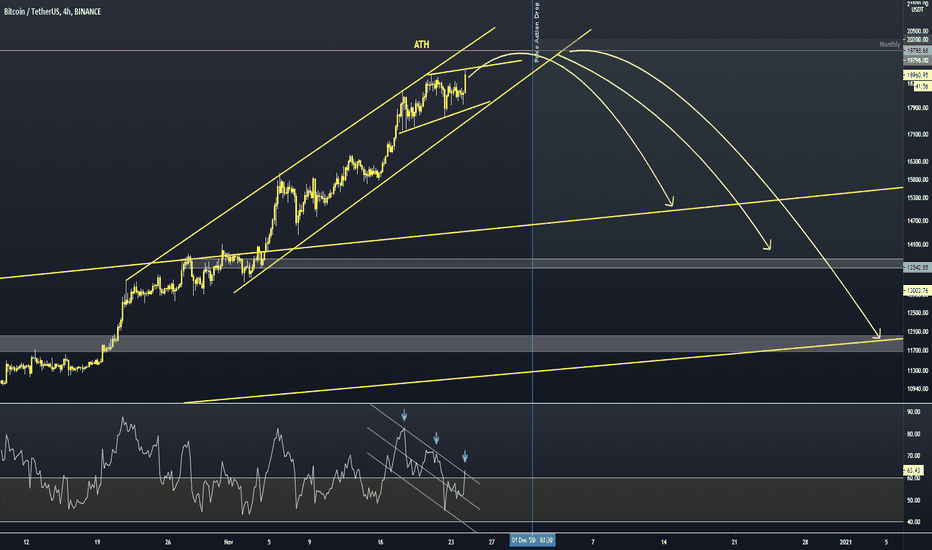Click the 40.00 RSI axis tick

pos(914,523)
